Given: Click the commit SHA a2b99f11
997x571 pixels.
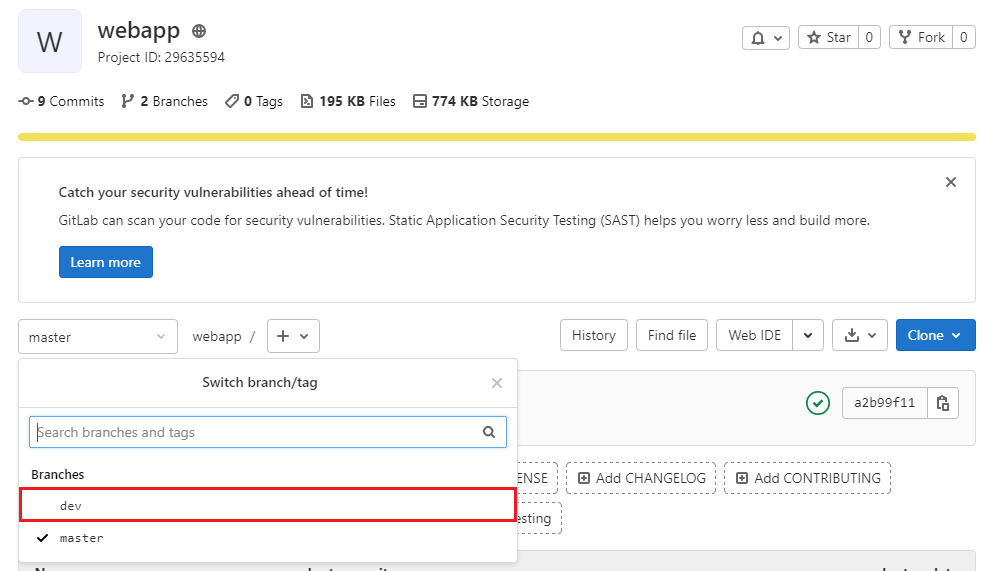Looking at the screenshot, I should pos(884,402).
